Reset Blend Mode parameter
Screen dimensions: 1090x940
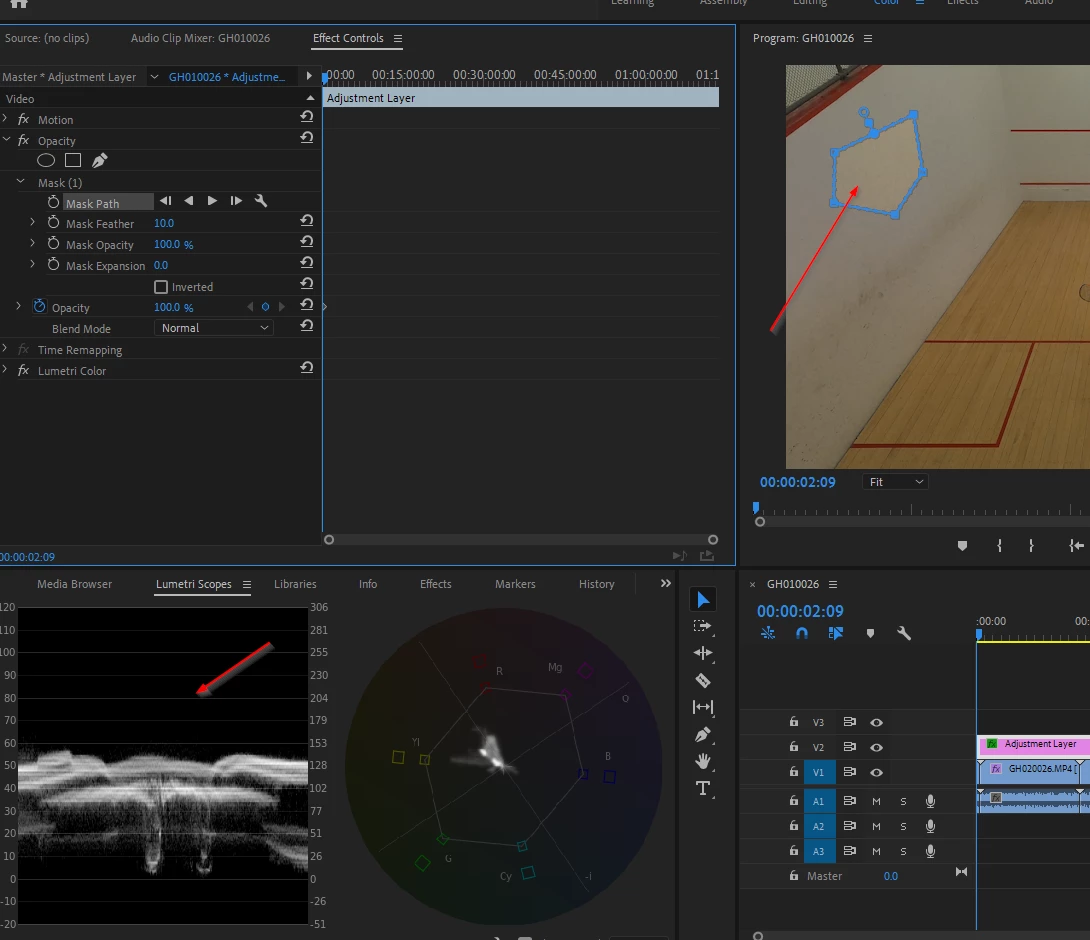[x=307, y=325]
